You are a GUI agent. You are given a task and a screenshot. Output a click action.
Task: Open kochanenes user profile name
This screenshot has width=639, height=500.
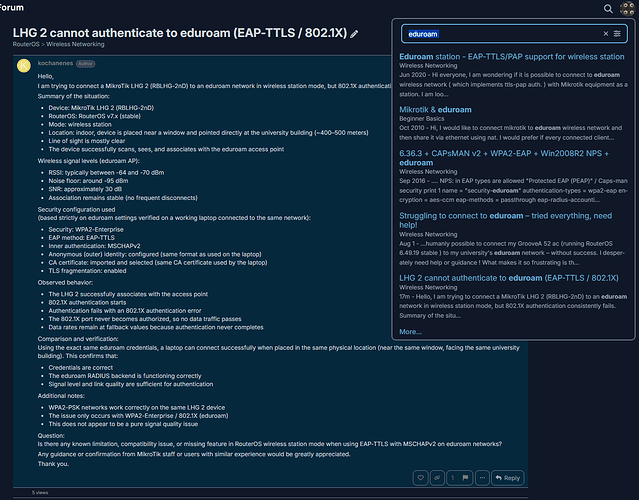pos(55,63)
